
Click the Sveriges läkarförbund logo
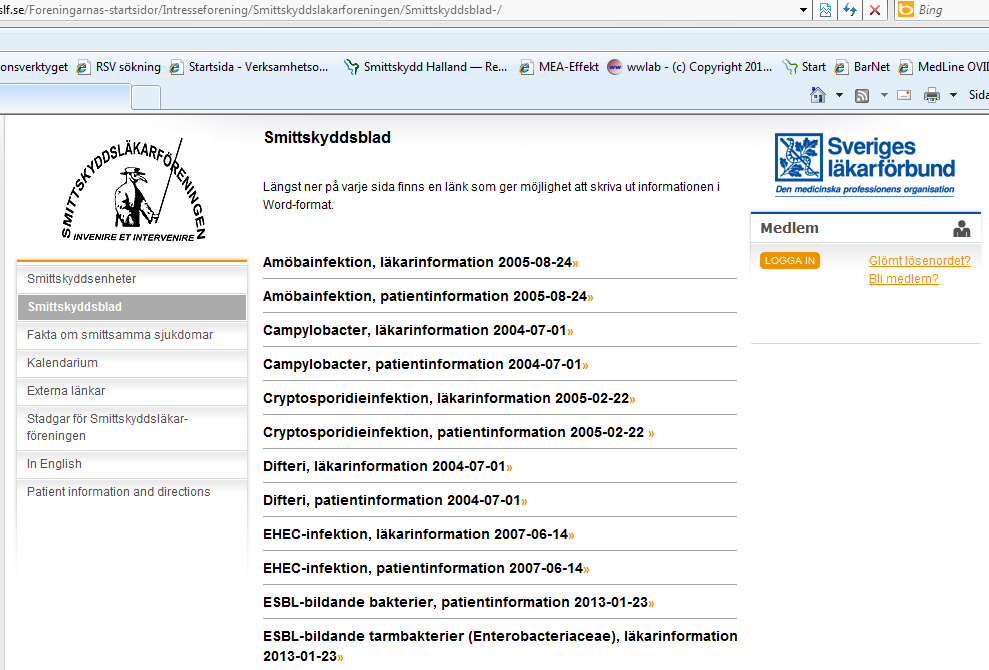pyautogui.click(x=865, y=165)
